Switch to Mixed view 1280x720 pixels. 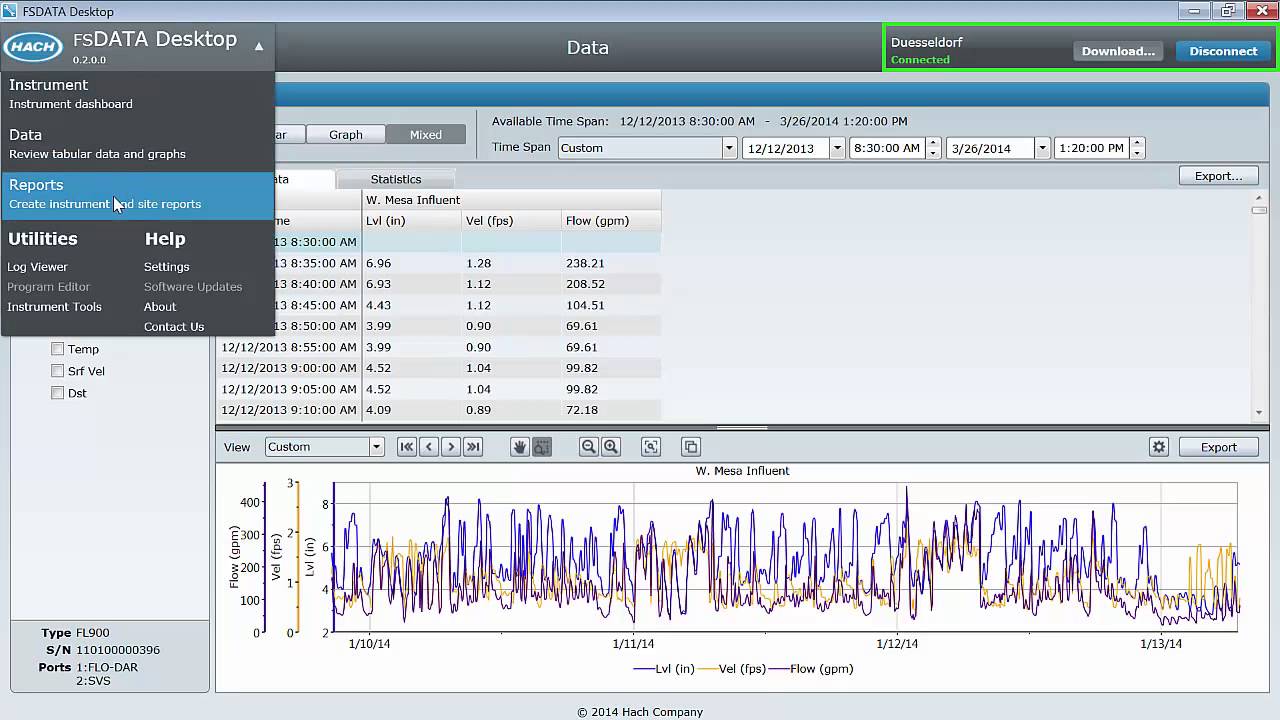(426, 135)
